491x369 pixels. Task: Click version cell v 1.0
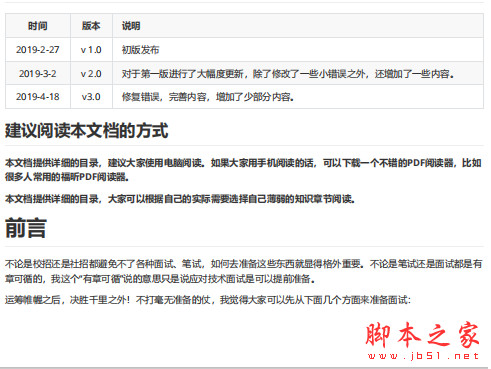91,50
